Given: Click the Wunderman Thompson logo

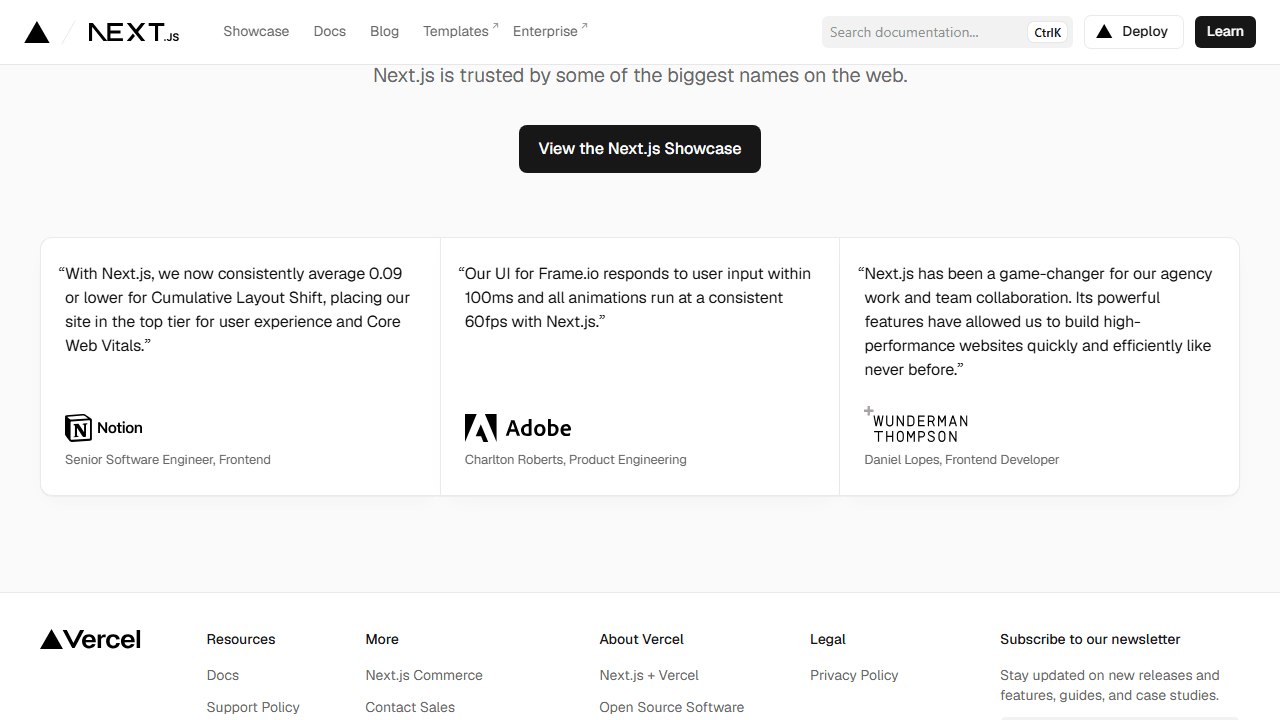Looking at the screenshot, I should point(916,425).
